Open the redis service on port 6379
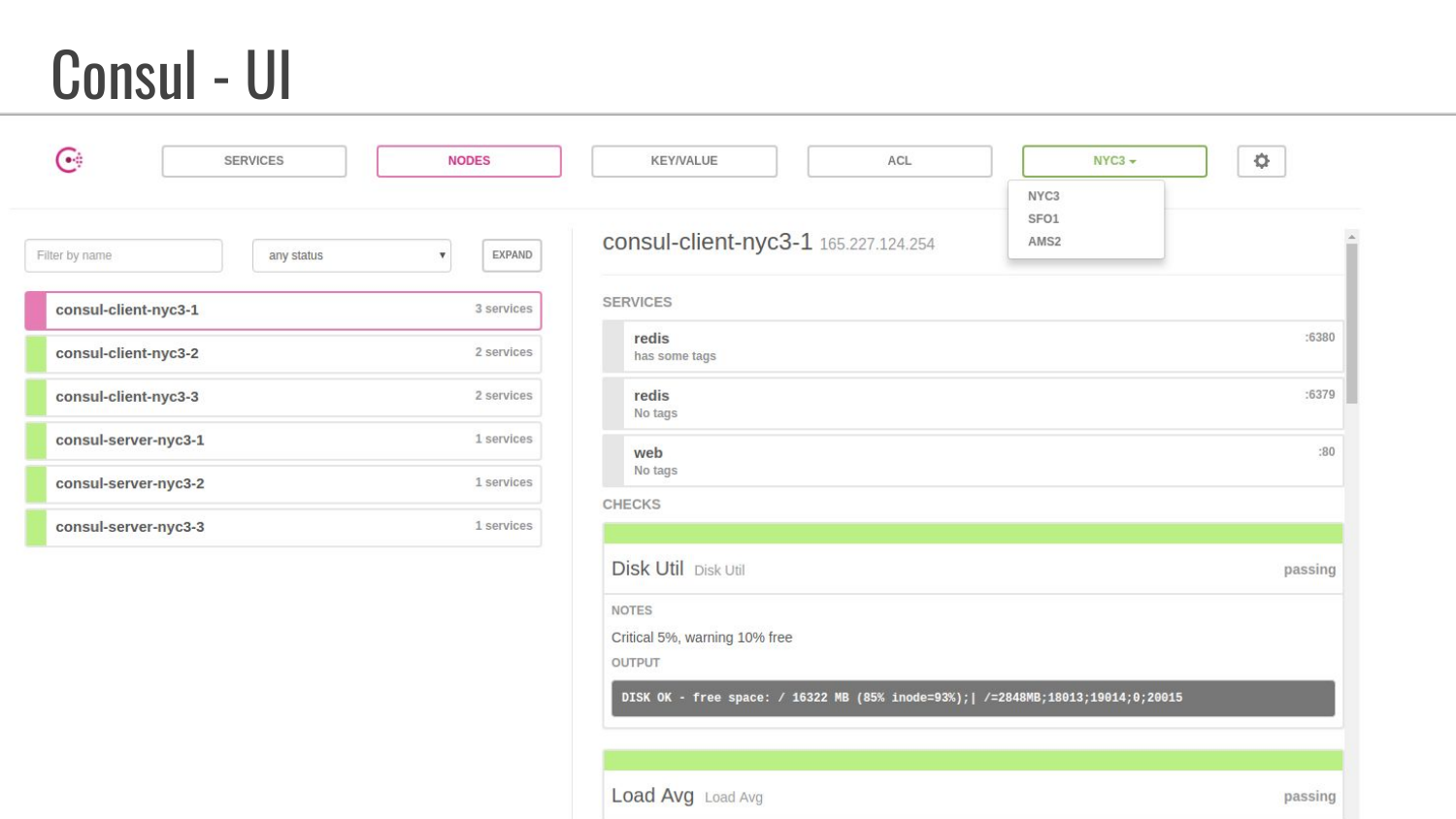 coord(973,404)
